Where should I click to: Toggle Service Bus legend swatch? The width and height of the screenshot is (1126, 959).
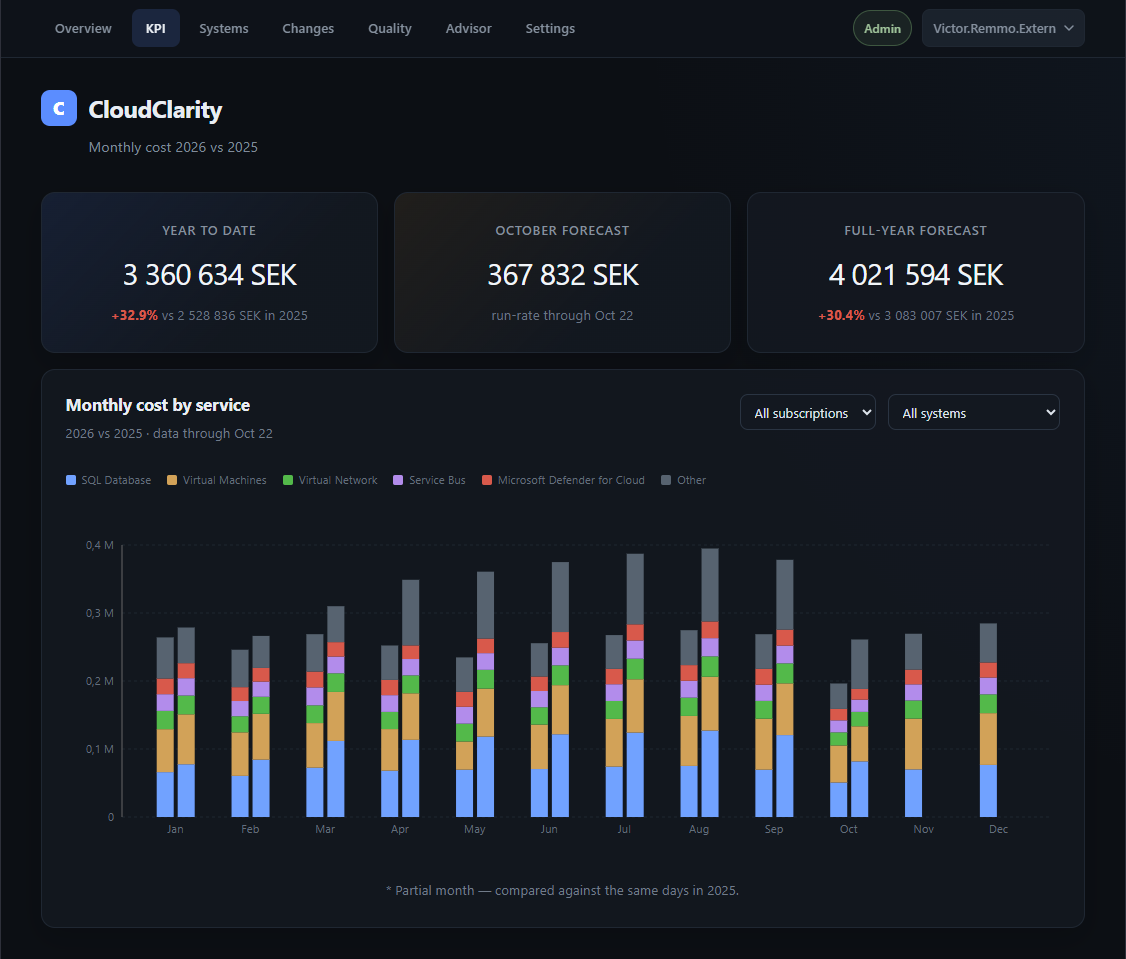coord(399,480)
